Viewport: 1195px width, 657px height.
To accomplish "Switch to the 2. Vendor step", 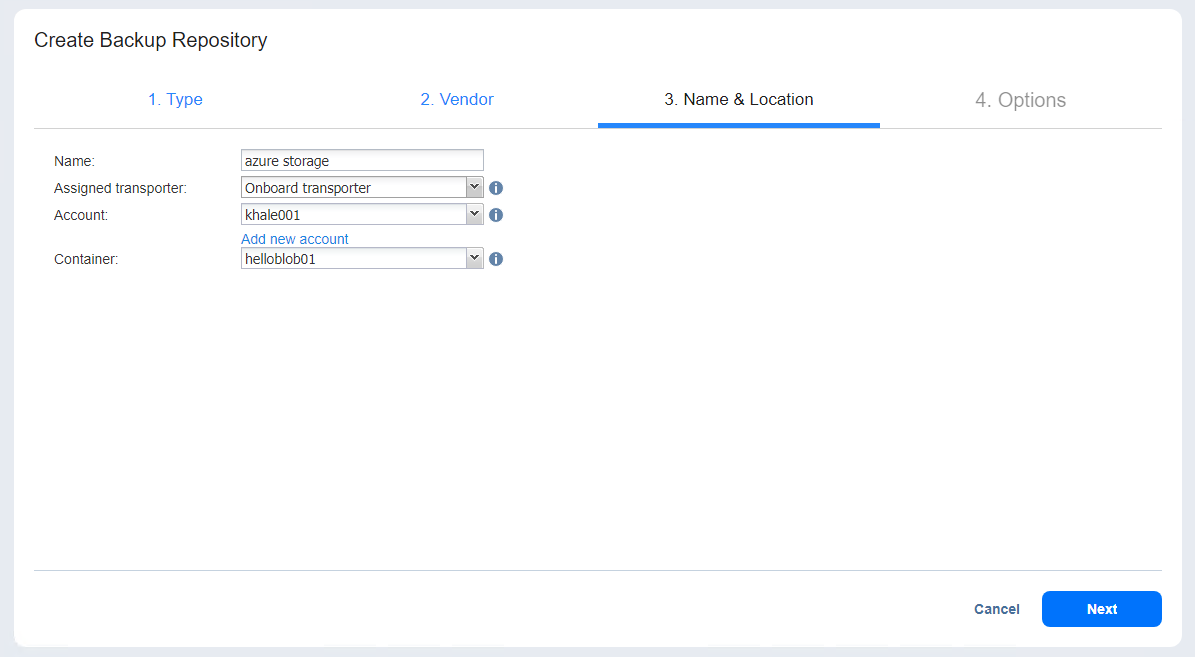I will (x=457, y=100).
